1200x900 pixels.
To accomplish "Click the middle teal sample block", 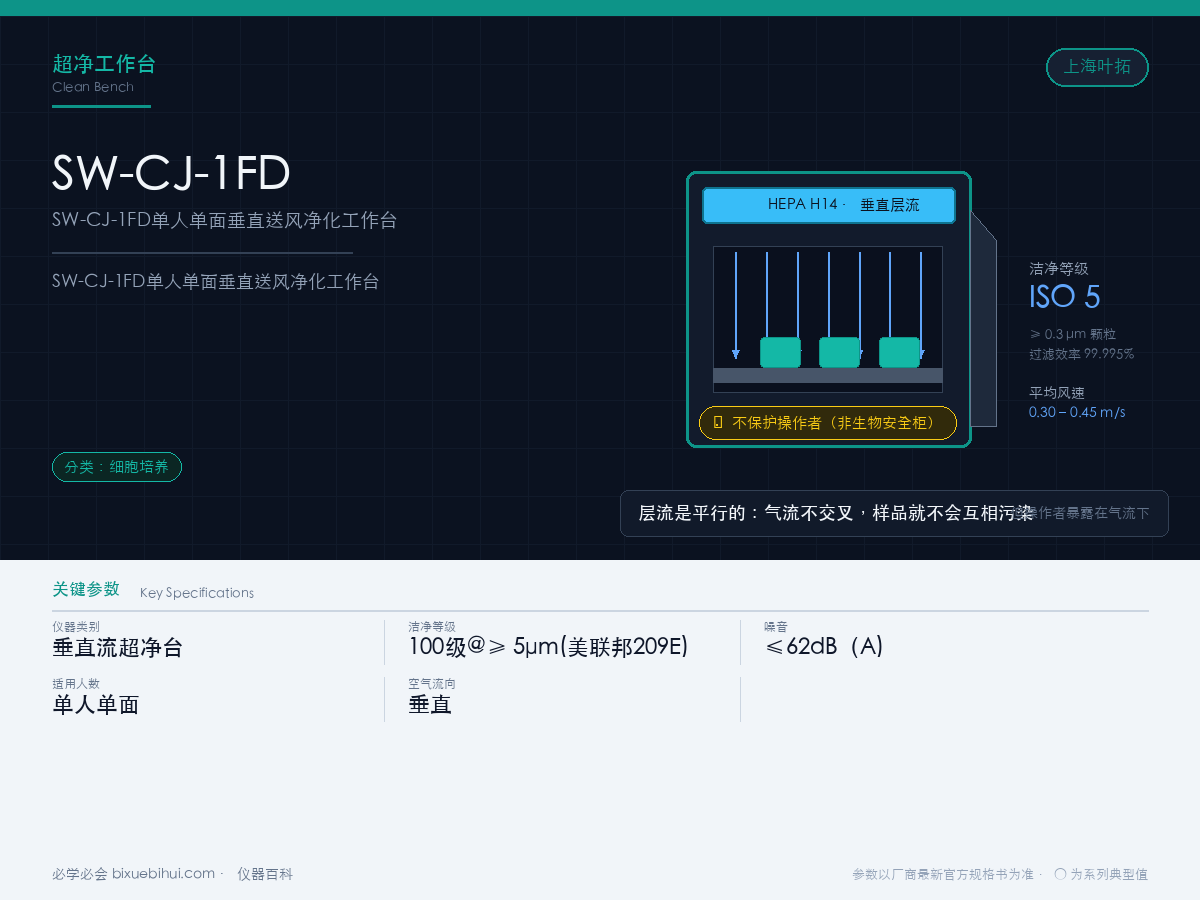I will coord(839,352).
